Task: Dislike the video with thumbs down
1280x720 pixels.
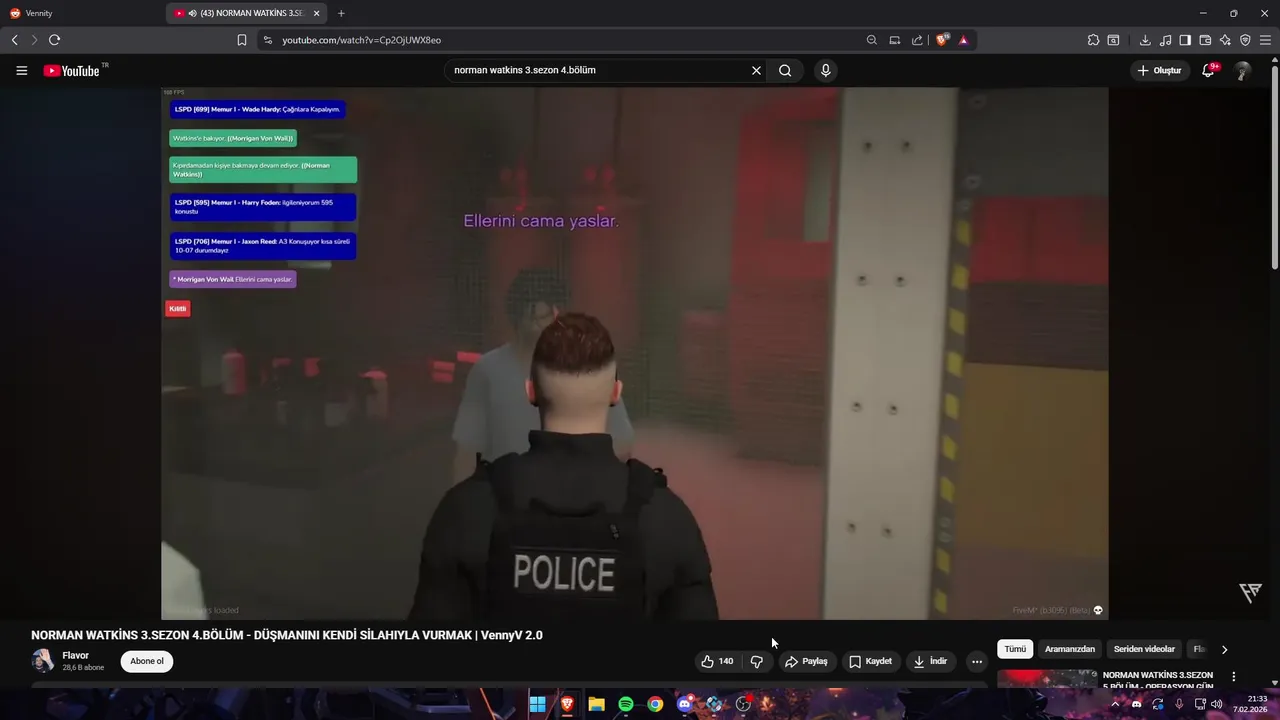Action: [x=757, y=661]
